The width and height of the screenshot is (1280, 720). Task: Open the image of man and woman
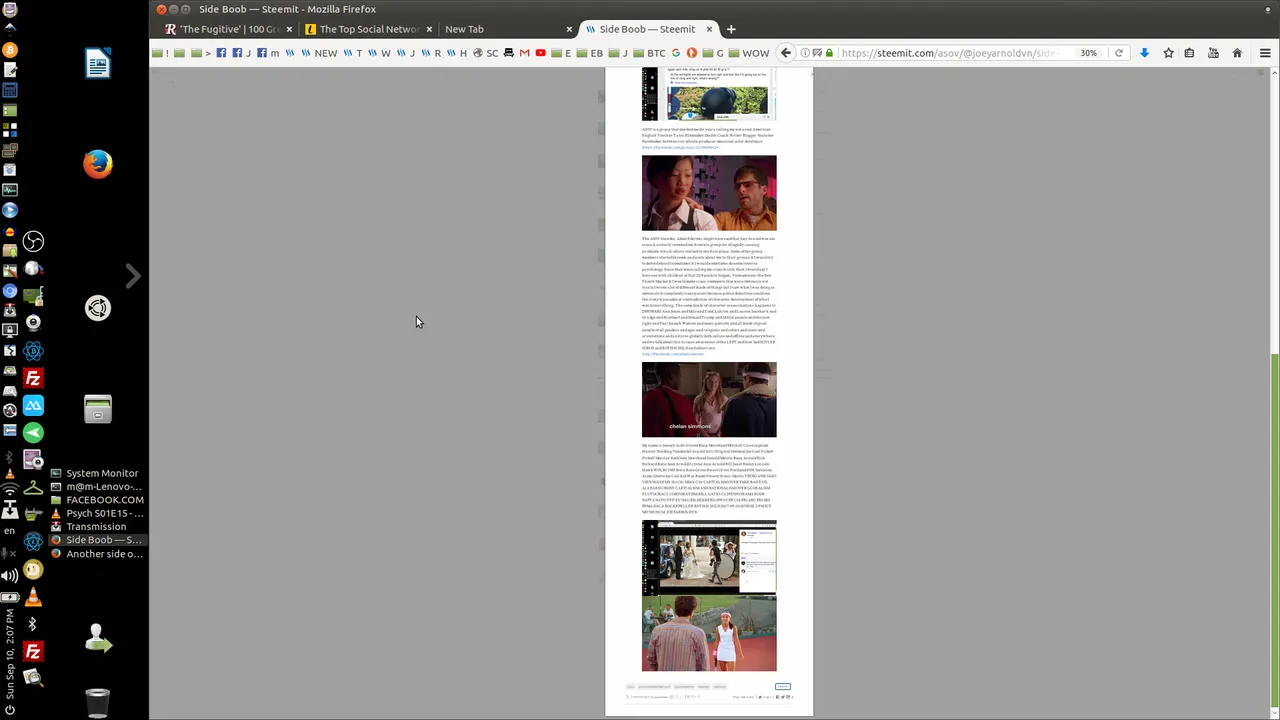[x=709, y=193]
